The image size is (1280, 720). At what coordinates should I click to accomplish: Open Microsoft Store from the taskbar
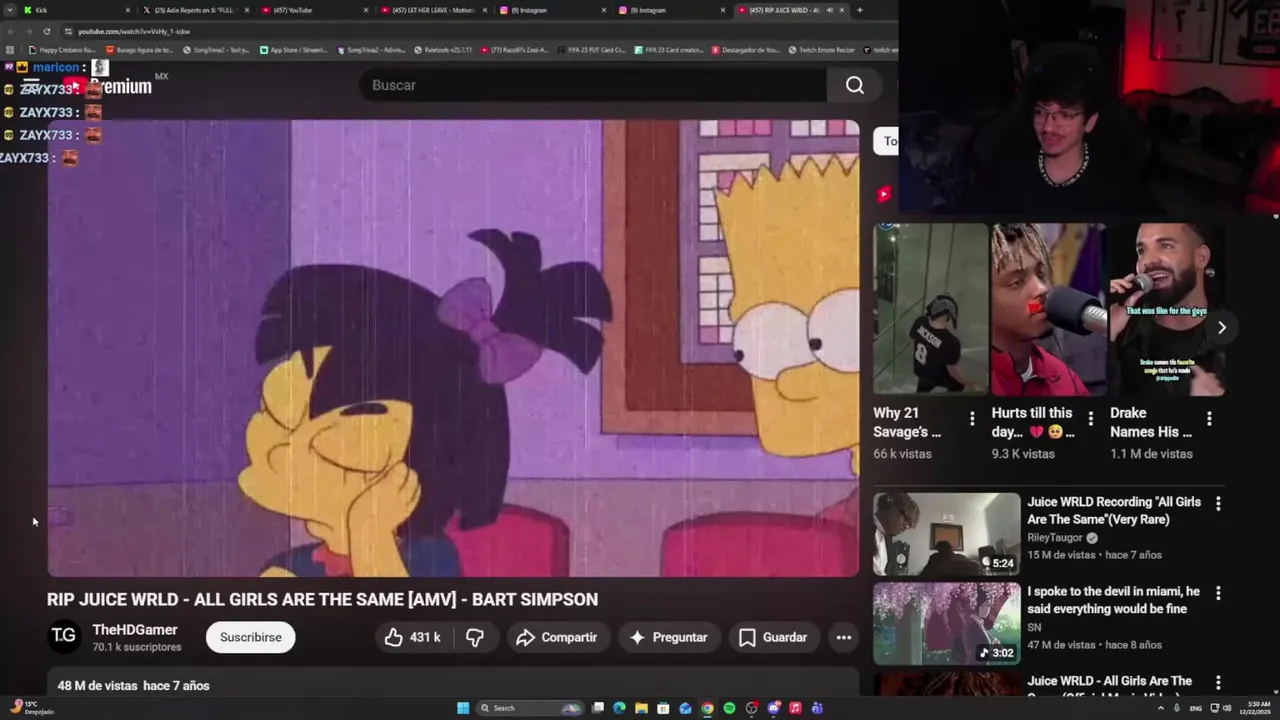pos(663,708)
